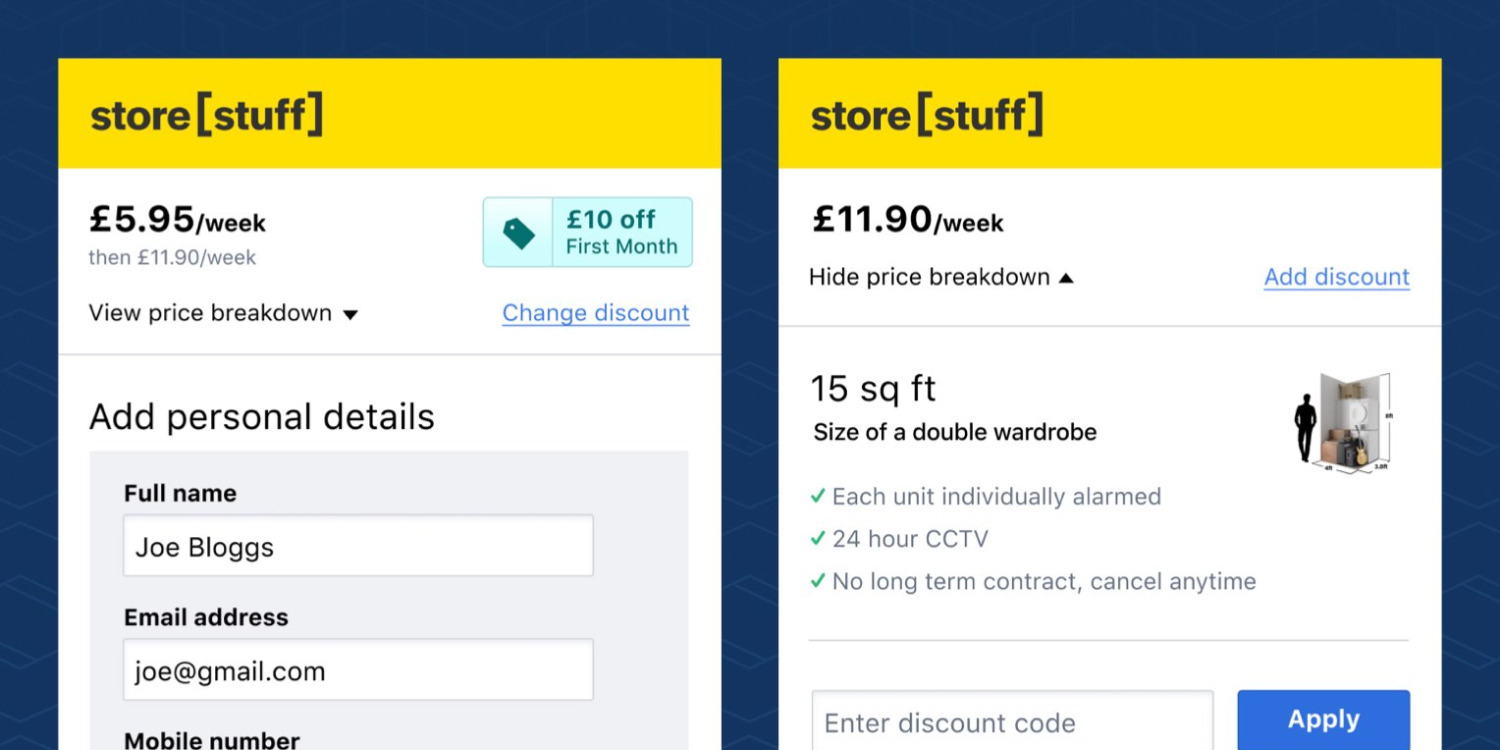The height and width of the screenshot is (750, 1500).
Task: Click the store[stuff] logo on the left screen
Action: (x=207, y=113)
